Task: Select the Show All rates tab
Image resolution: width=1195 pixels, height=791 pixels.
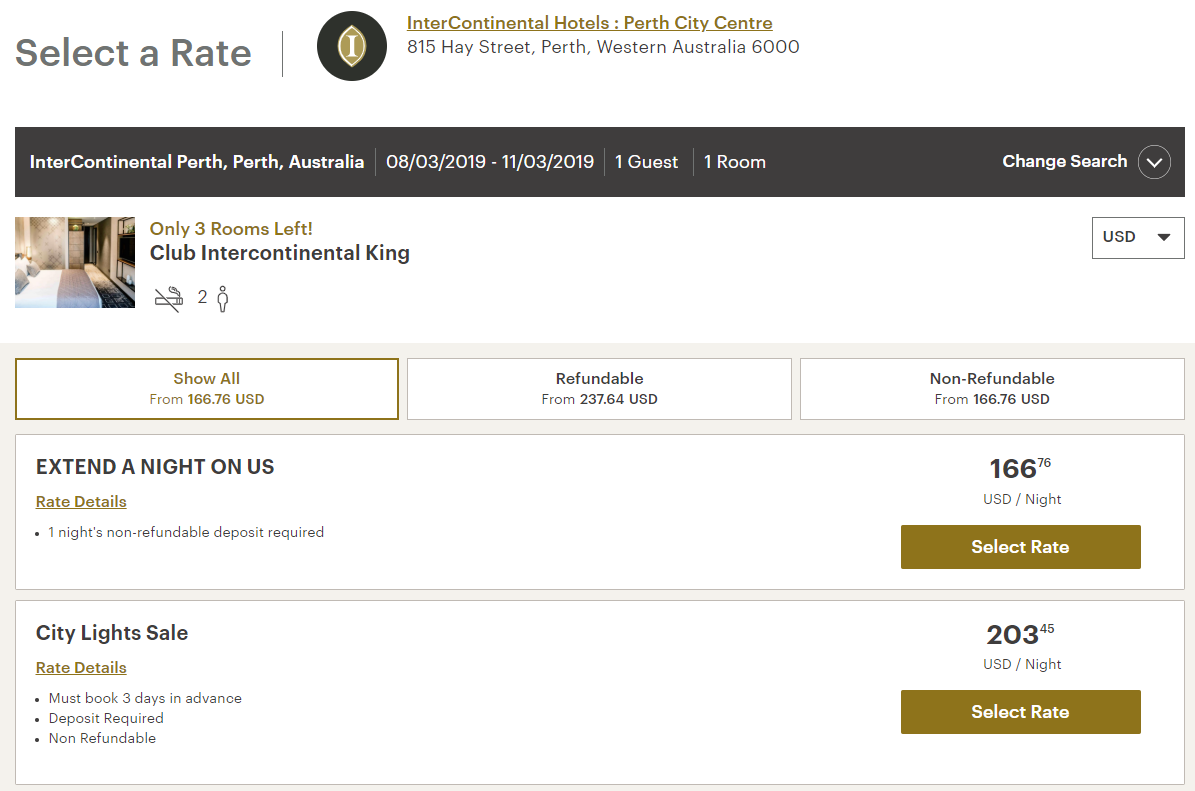Action: (207, 389)
